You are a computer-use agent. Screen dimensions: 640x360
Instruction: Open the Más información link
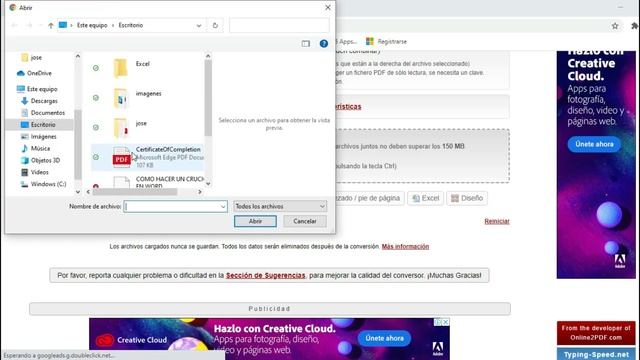405,247
